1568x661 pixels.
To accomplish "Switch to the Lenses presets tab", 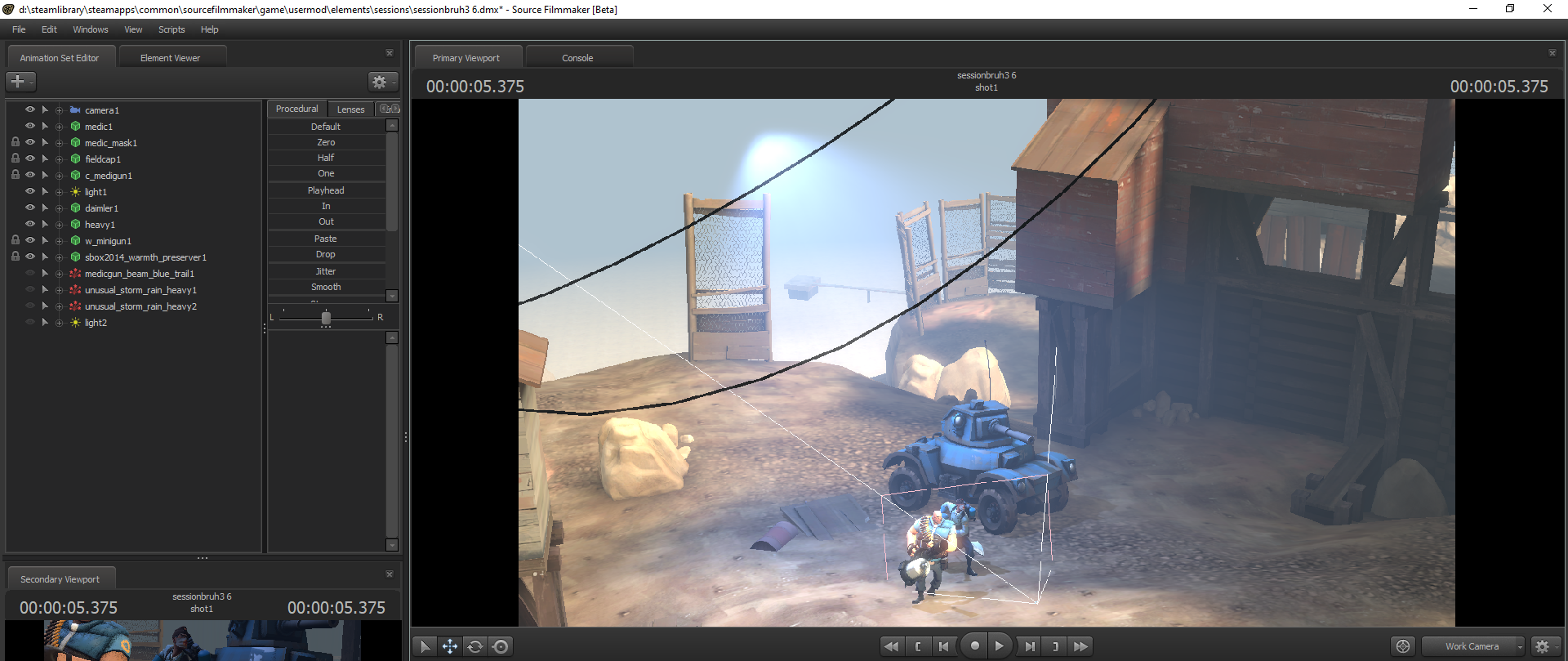I will pos(351,109).
